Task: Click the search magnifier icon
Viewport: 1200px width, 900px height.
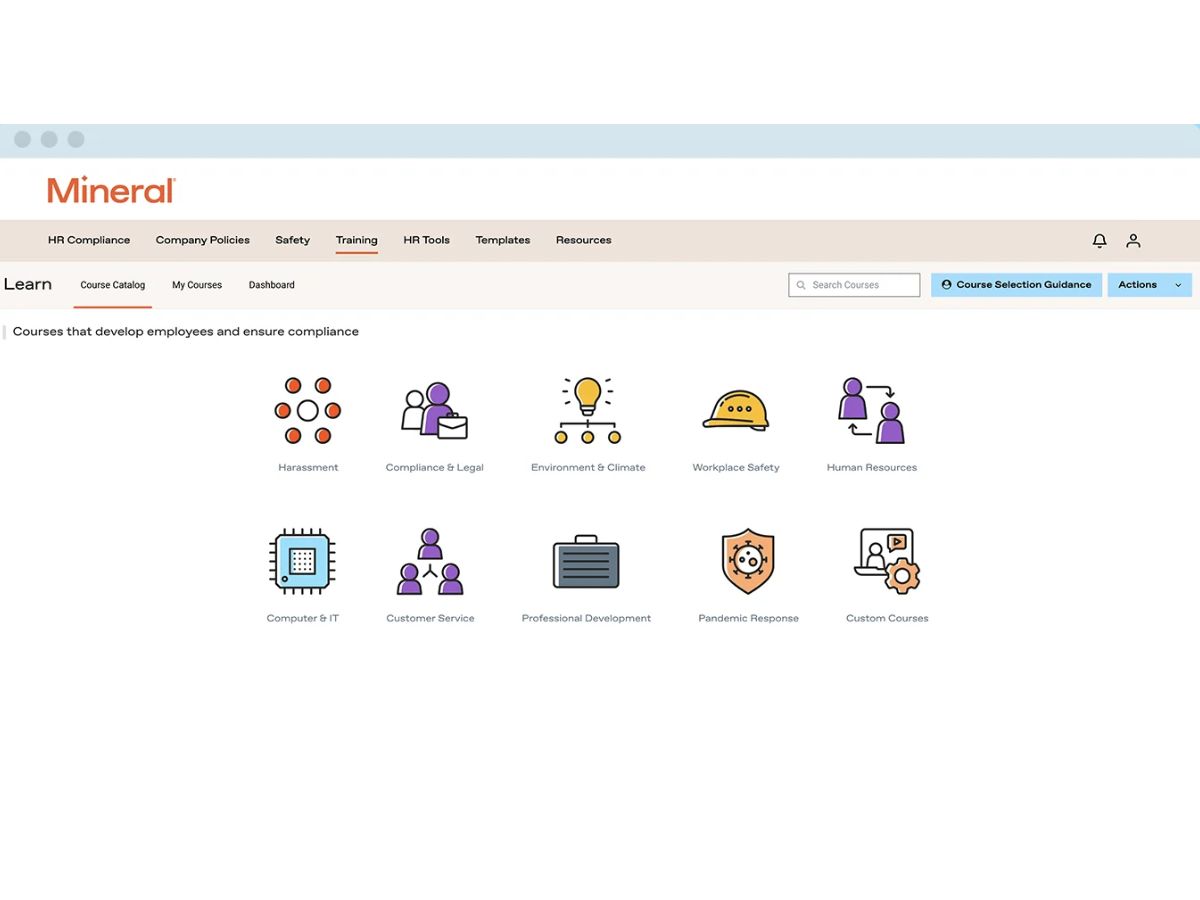Action: [x=801, y=285]
